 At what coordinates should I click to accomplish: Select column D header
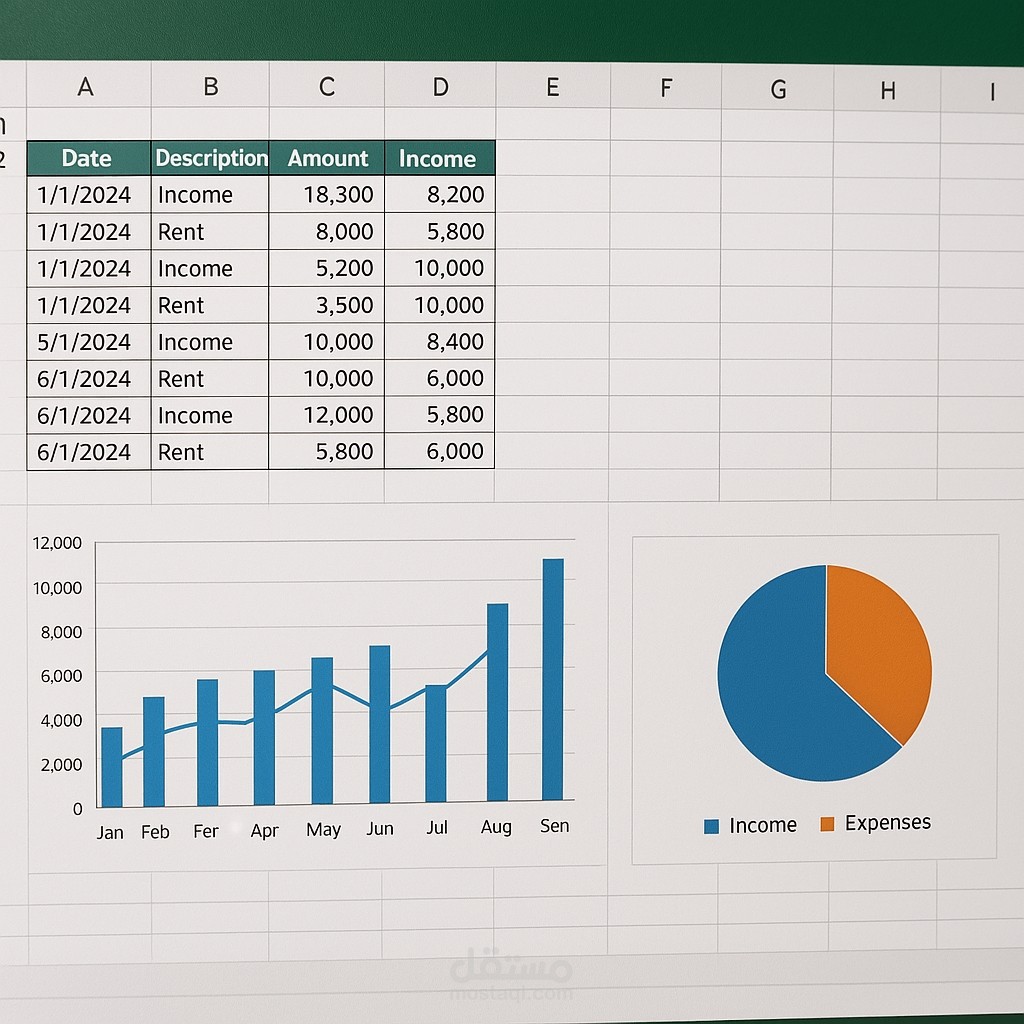(x=440, y=86)
